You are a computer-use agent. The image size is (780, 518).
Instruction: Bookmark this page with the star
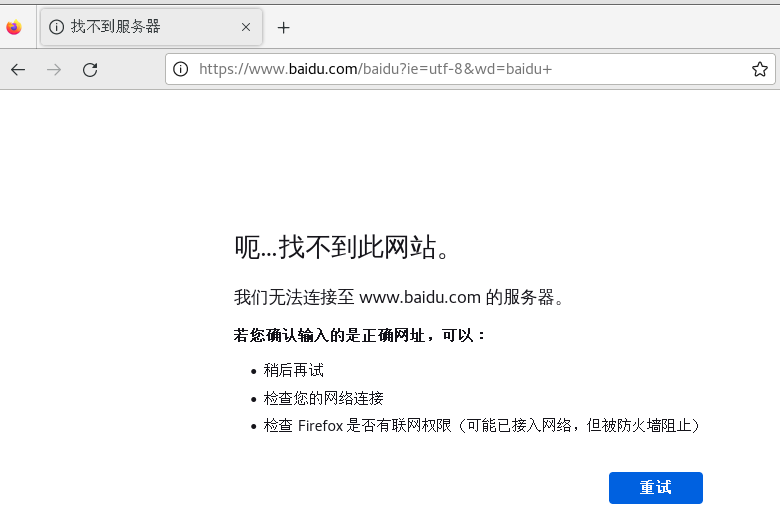coord(760,69)
